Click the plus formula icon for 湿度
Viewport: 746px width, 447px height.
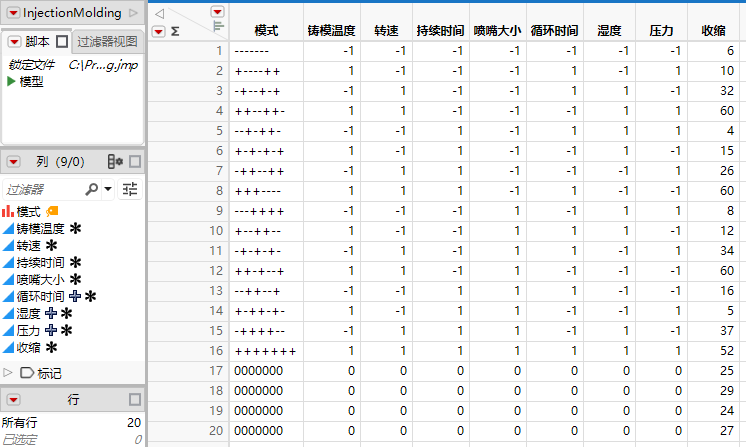point(51,313)
